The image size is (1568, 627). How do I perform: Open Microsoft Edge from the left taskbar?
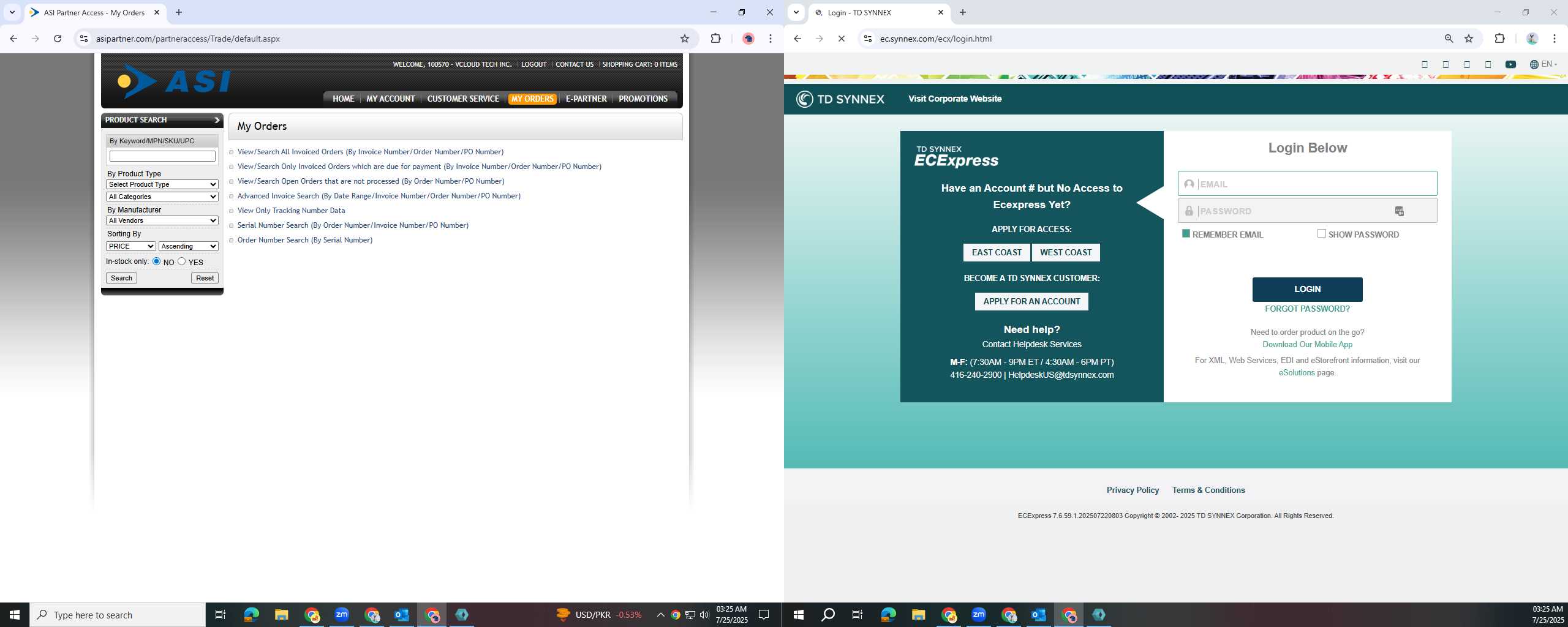251,614
